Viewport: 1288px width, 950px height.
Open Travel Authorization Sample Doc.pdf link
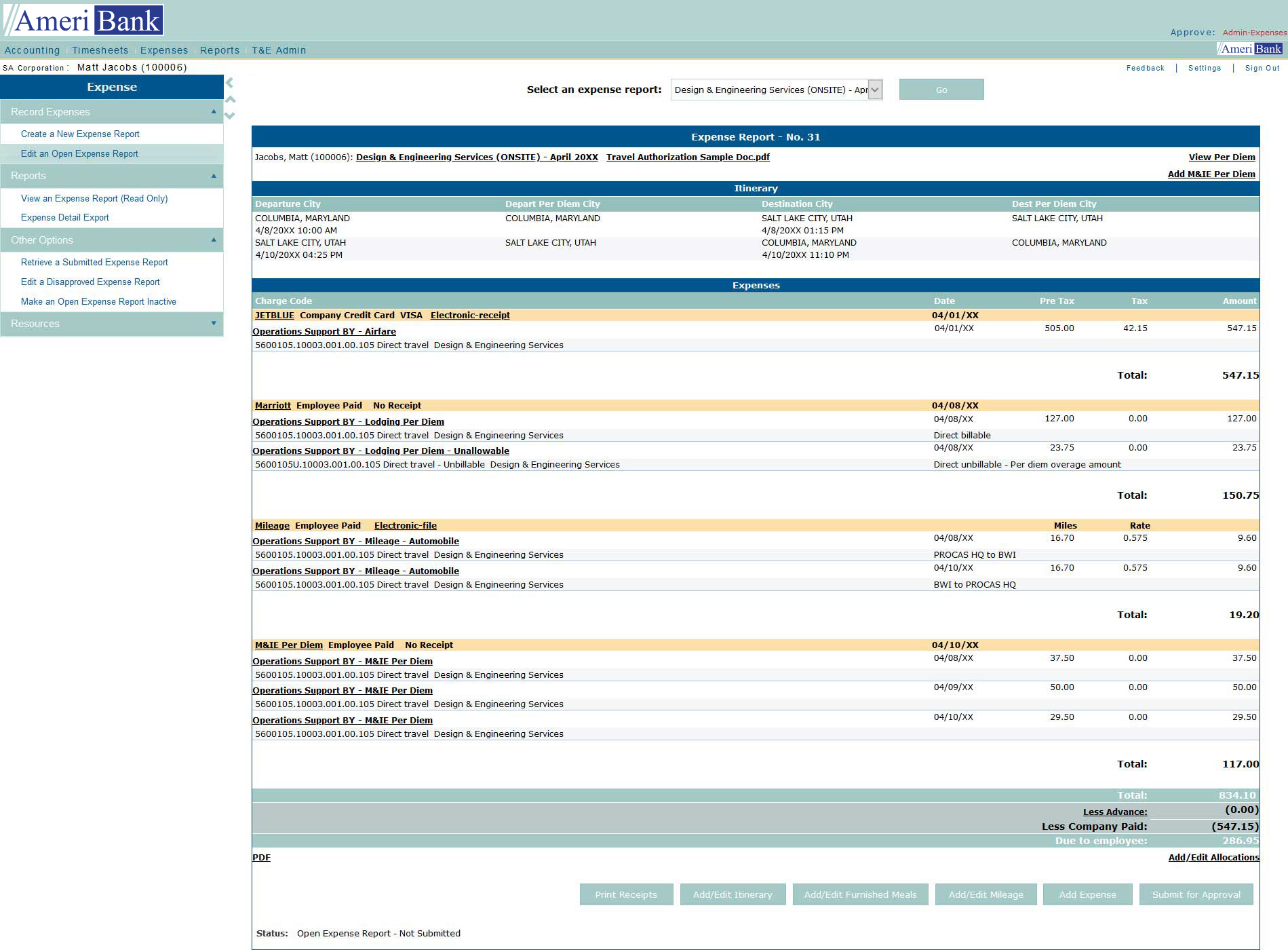(x=688, y=157)
